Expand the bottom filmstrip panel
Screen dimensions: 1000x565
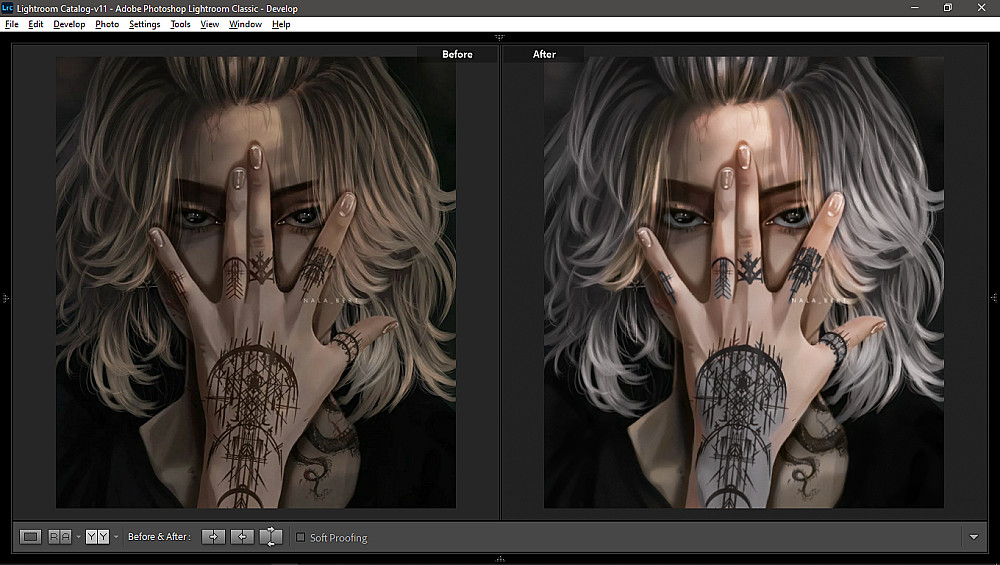click(x=500, y=559)
